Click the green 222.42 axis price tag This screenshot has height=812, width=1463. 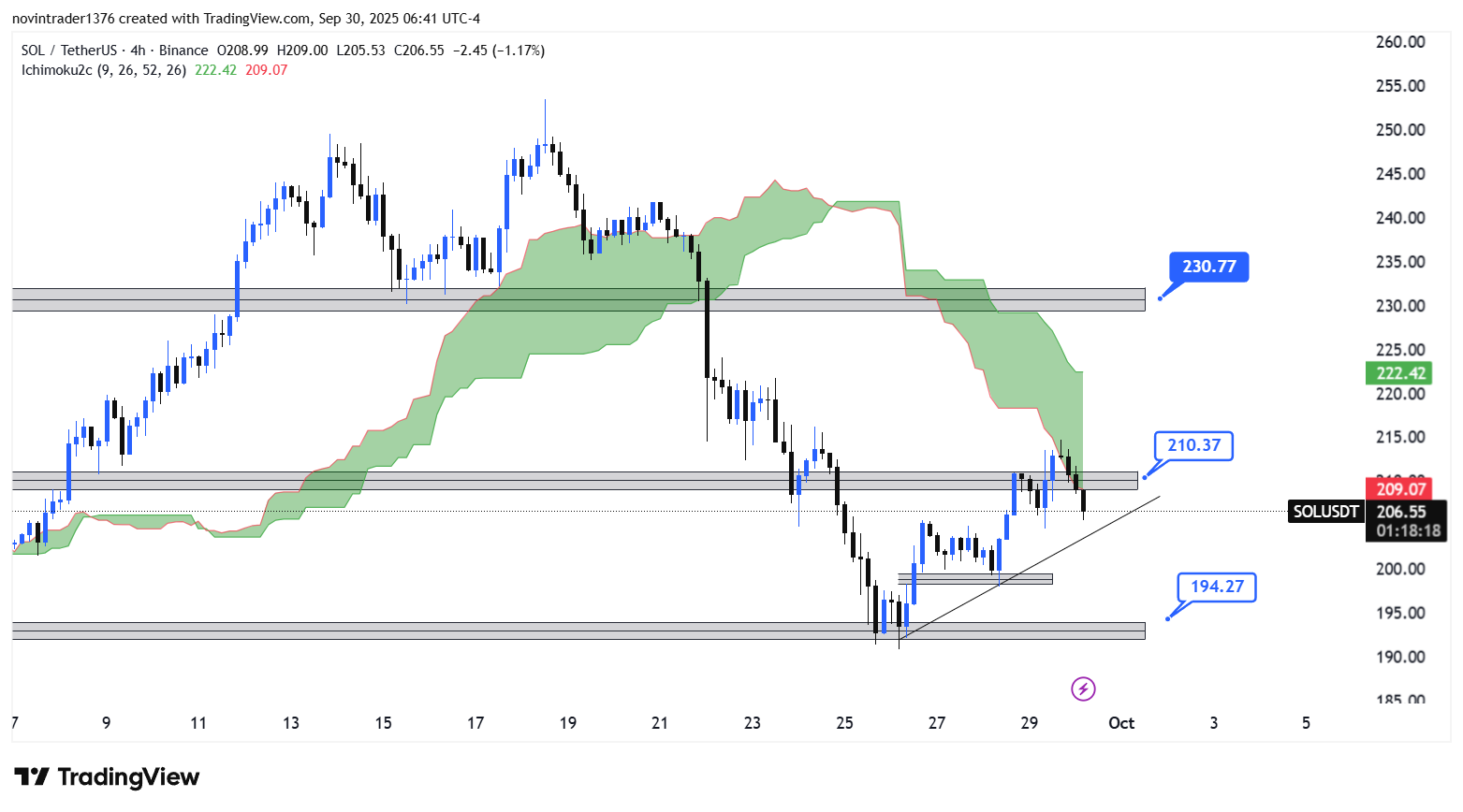(x=1400, y=373)
